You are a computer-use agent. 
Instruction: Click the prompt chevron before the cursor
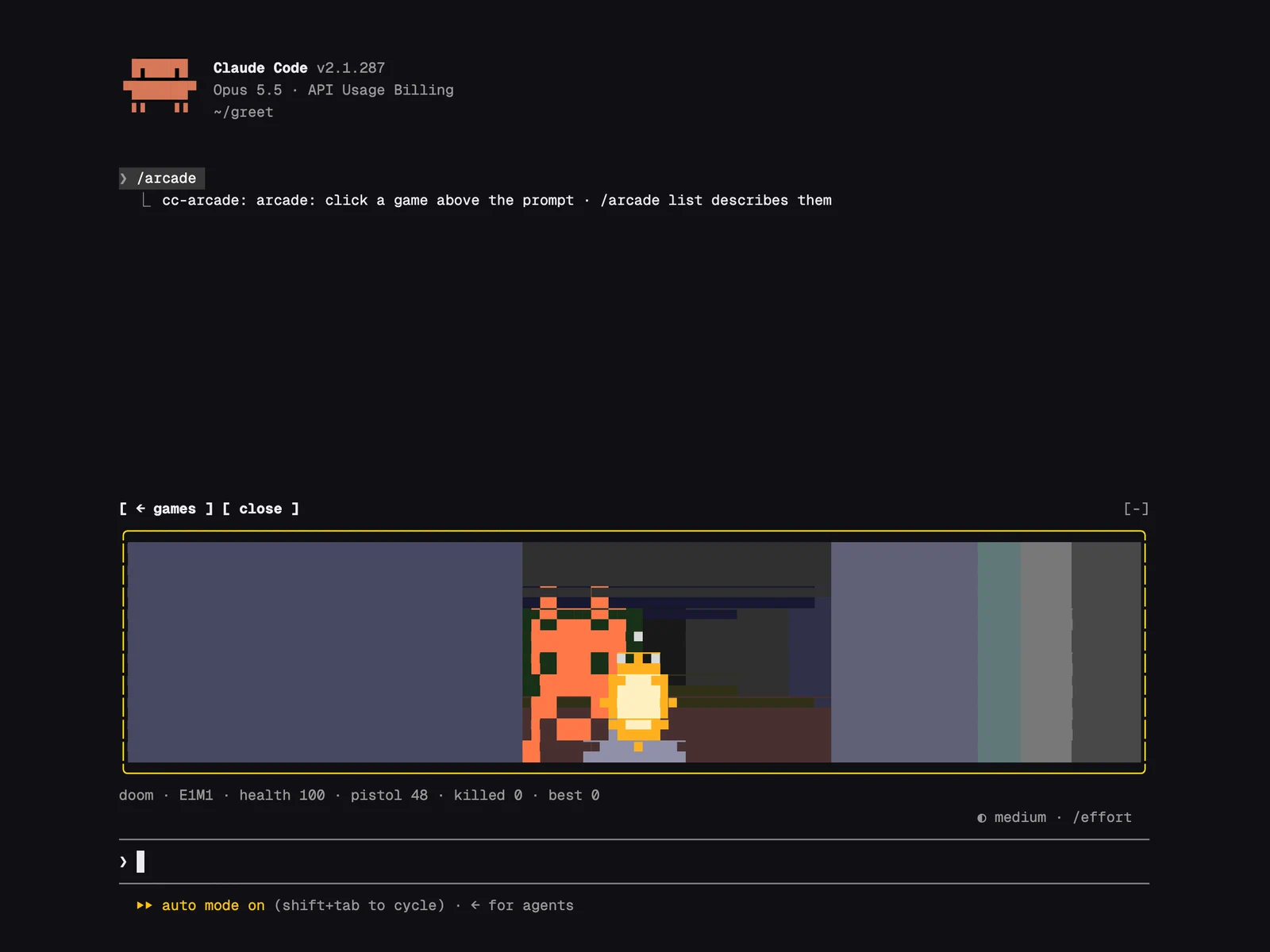(x=123, y=862)
